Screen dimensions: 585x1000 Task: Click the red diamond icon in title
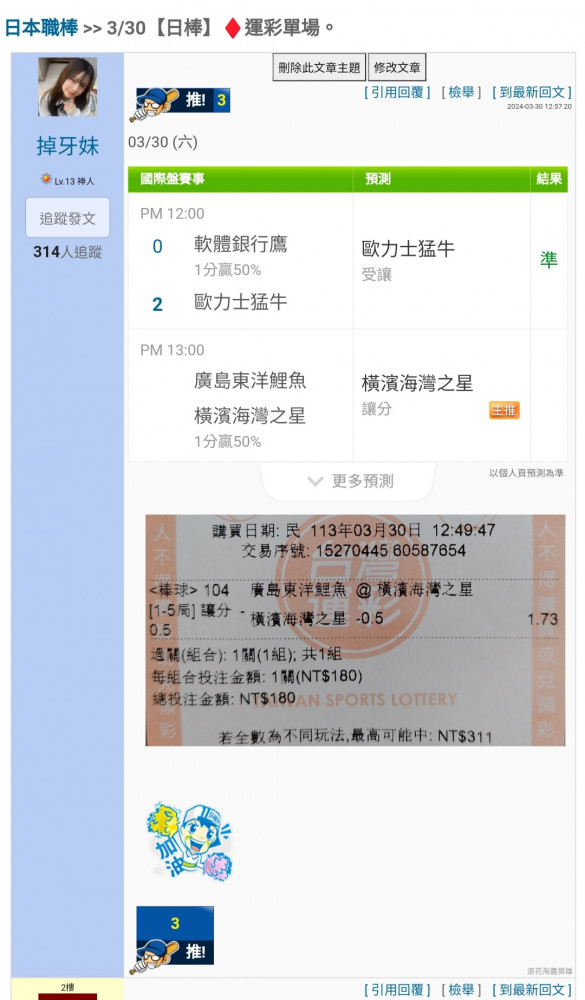(232, 28)
